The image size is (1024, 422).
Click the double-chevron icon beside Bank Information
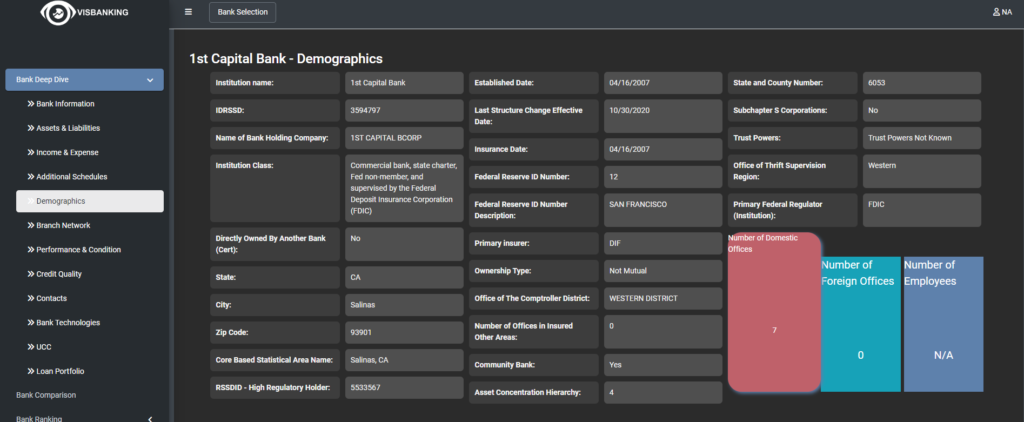pos(29,104)
